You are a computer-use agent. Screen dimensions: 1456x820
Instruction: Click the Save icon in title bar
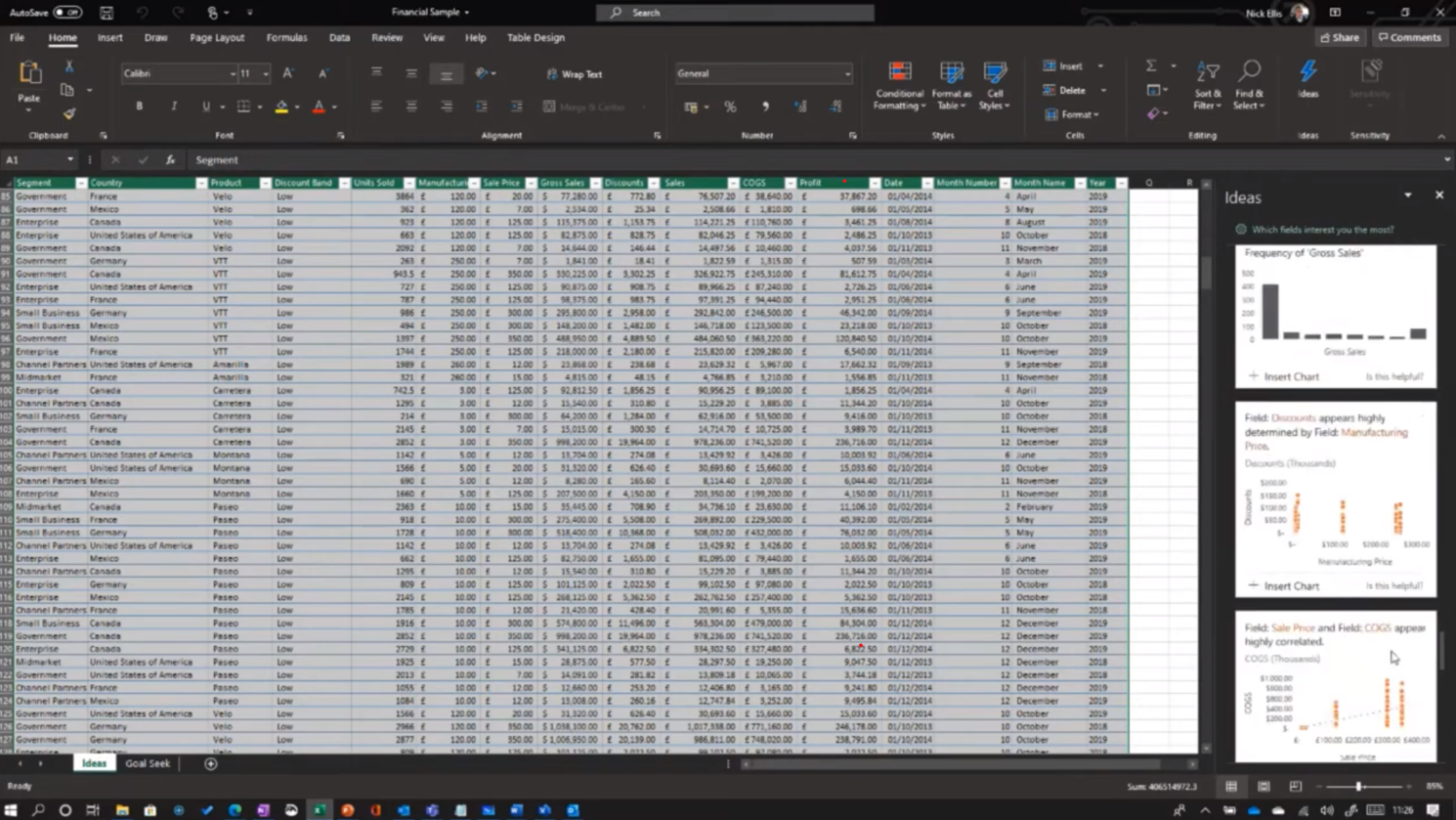tap(107, 13)
